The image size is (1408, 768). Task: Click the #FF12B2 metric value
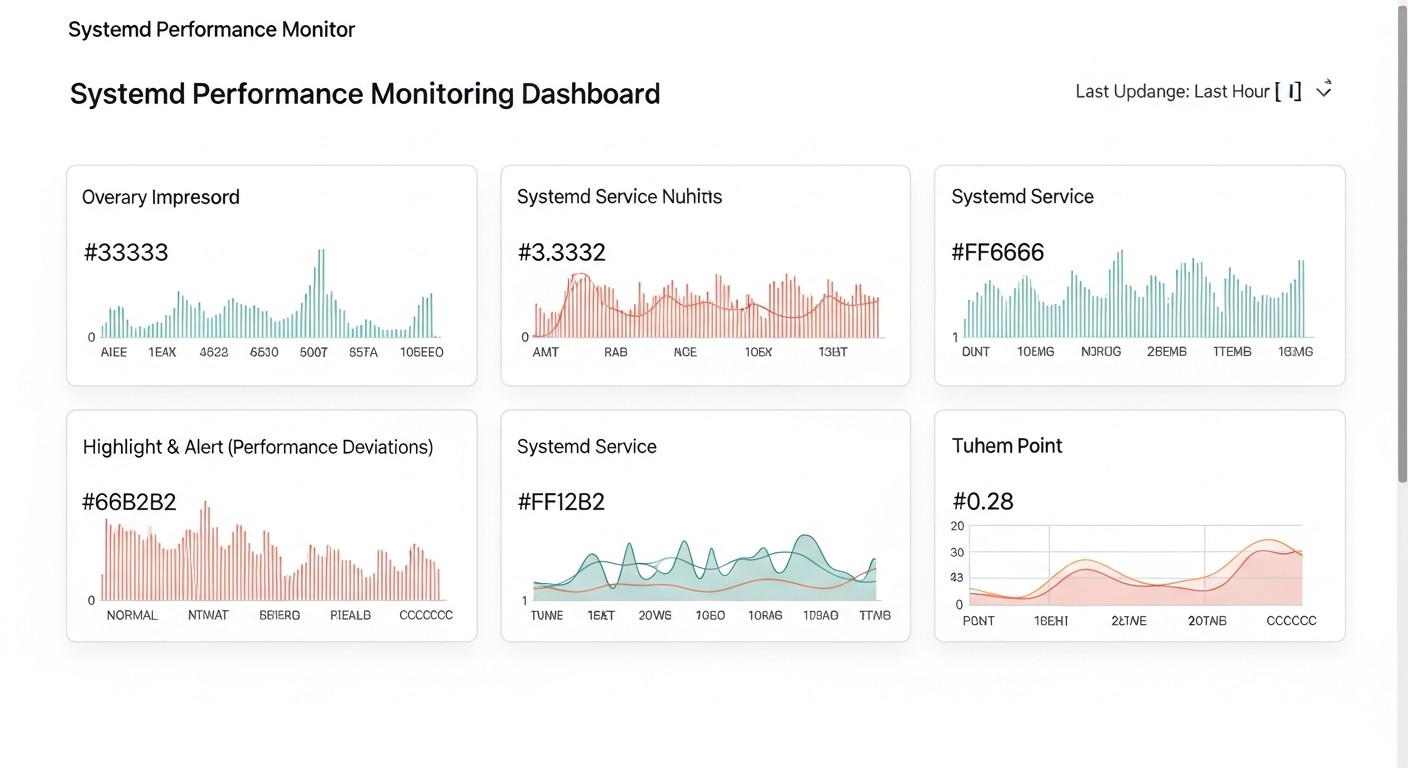click(562, 501)
